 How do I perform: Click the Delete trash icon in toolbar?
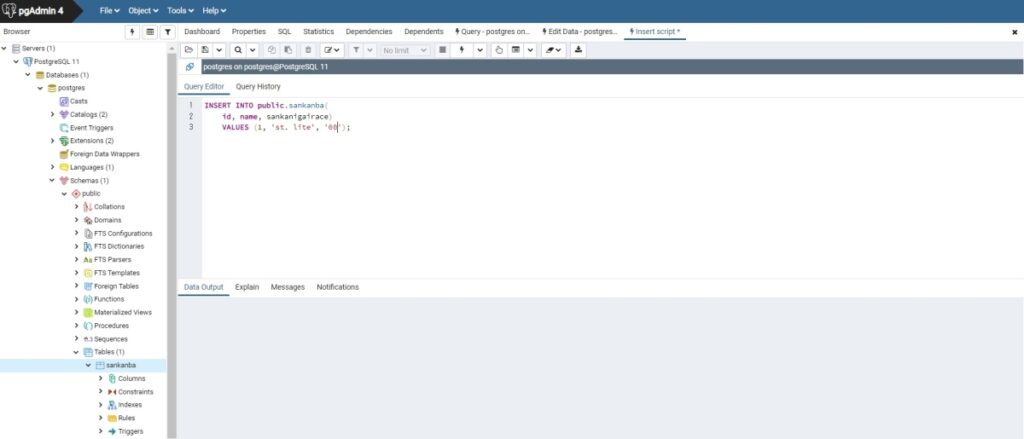(x=308, y=49)
